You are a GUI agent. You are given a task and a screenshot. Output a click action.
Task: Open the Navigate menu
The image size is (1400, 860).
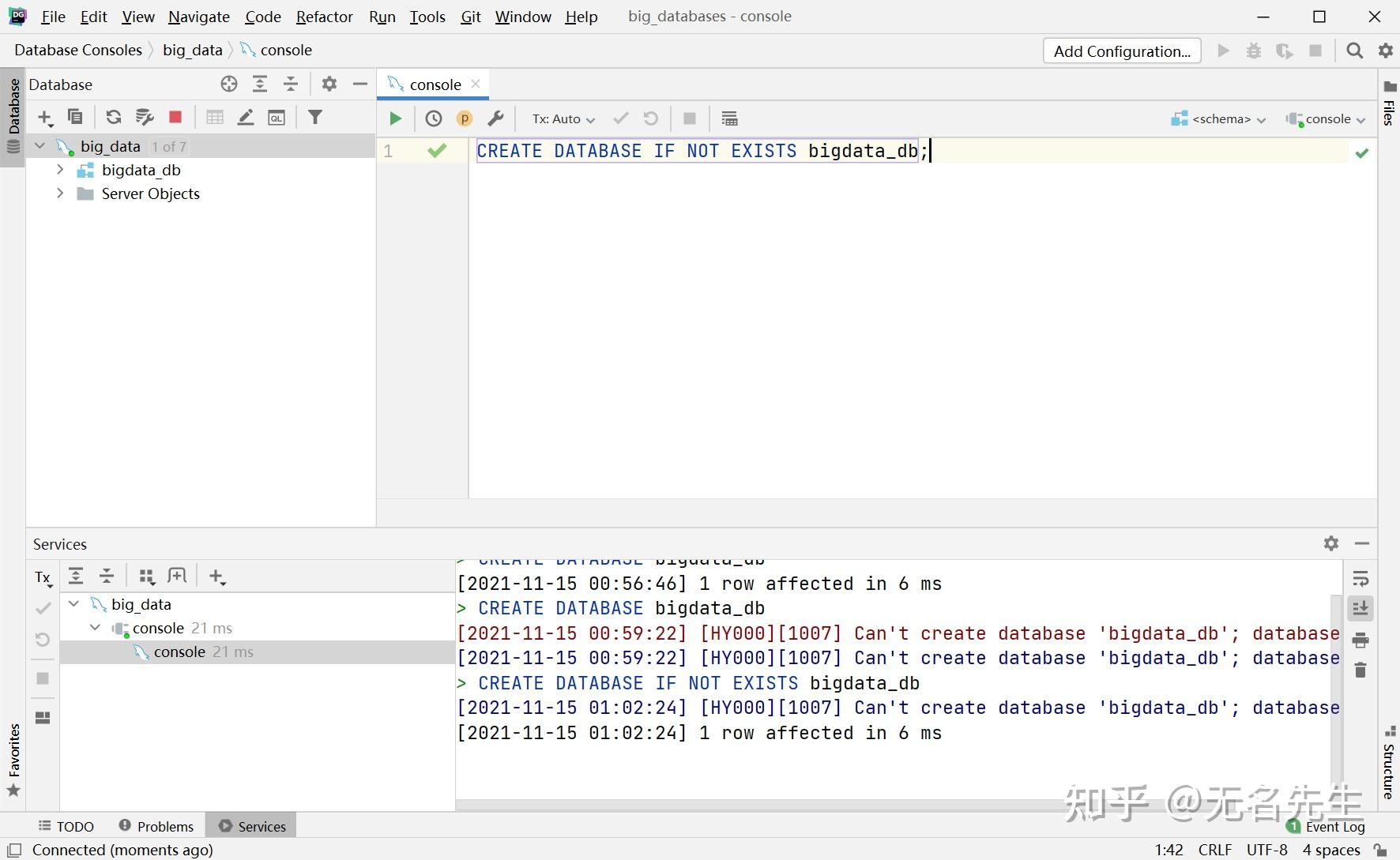click(x=198, y=17)
